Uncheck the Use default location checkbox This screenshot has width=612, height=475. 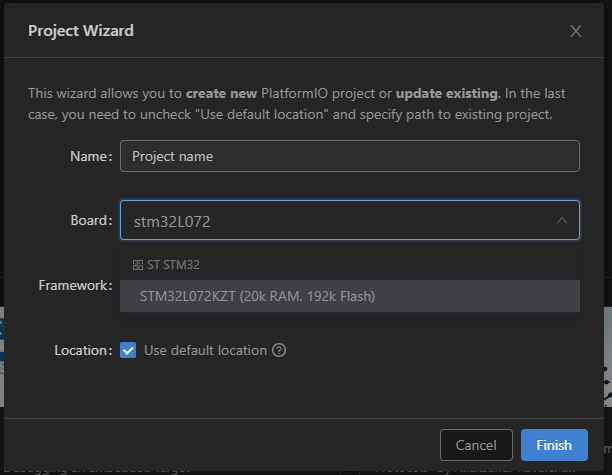pyautogui.click(x=128, y=351)
